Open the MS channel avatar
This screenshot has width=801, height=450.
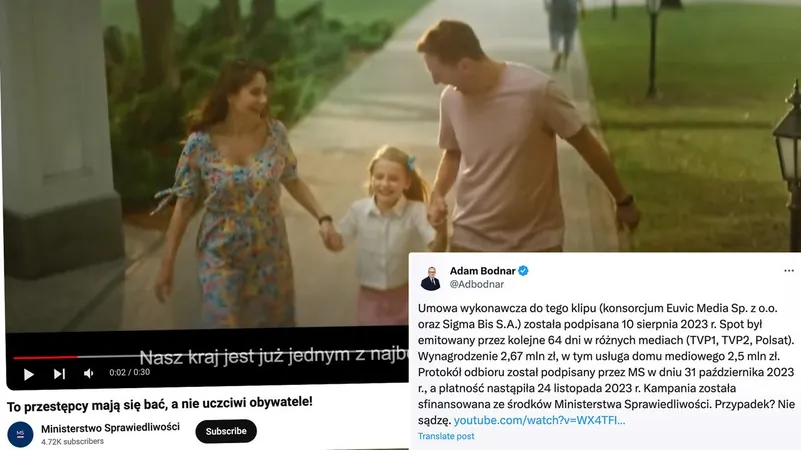pyautogui.click(x=20, y=434)
